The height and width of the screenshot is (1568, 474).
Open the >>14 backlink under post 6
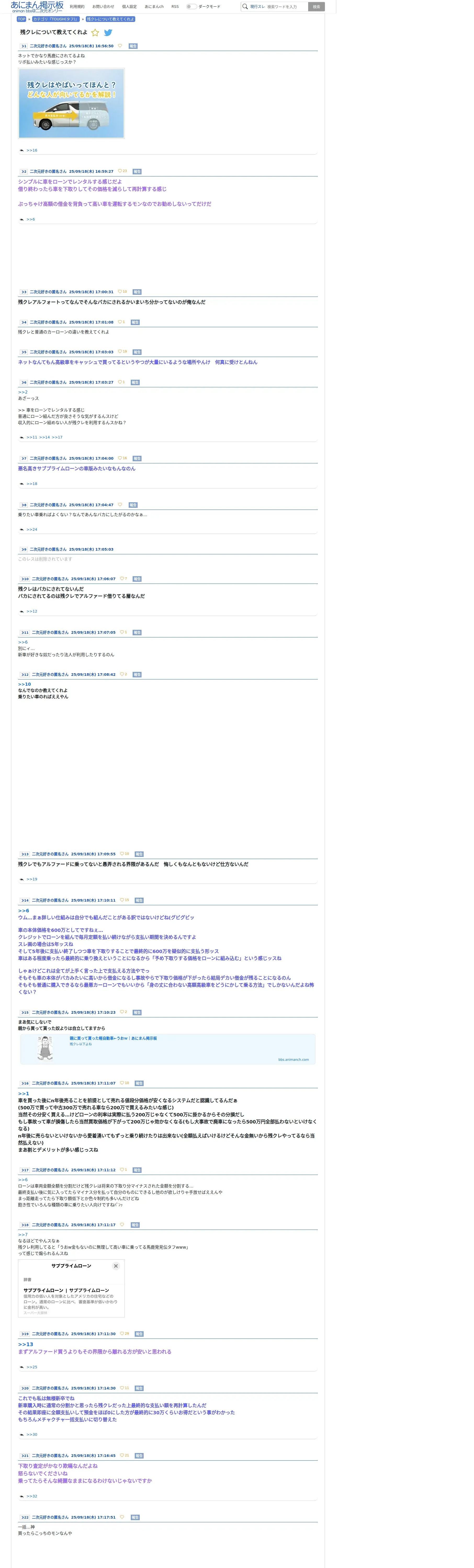pyautogui.click(x=44, y=437)
